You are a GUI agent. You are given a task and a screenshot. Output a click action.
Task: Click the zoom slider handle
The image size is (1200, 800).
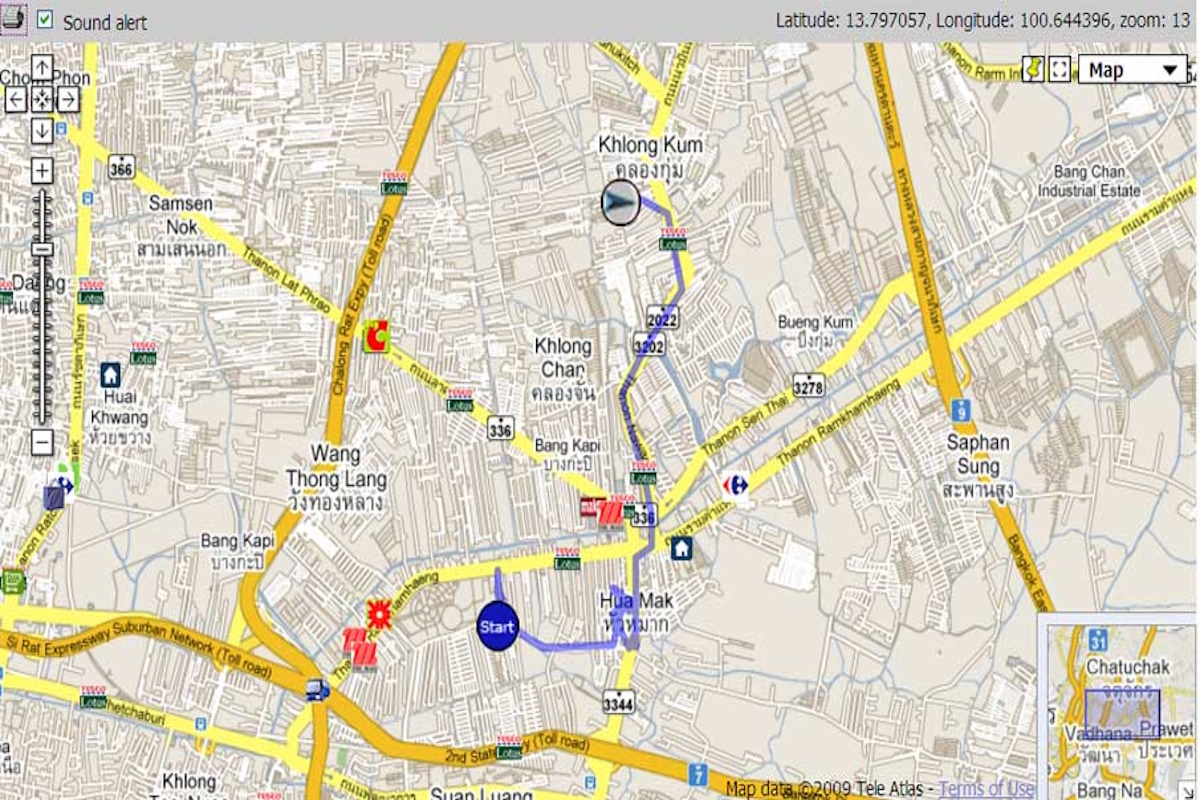coord(42,249)
